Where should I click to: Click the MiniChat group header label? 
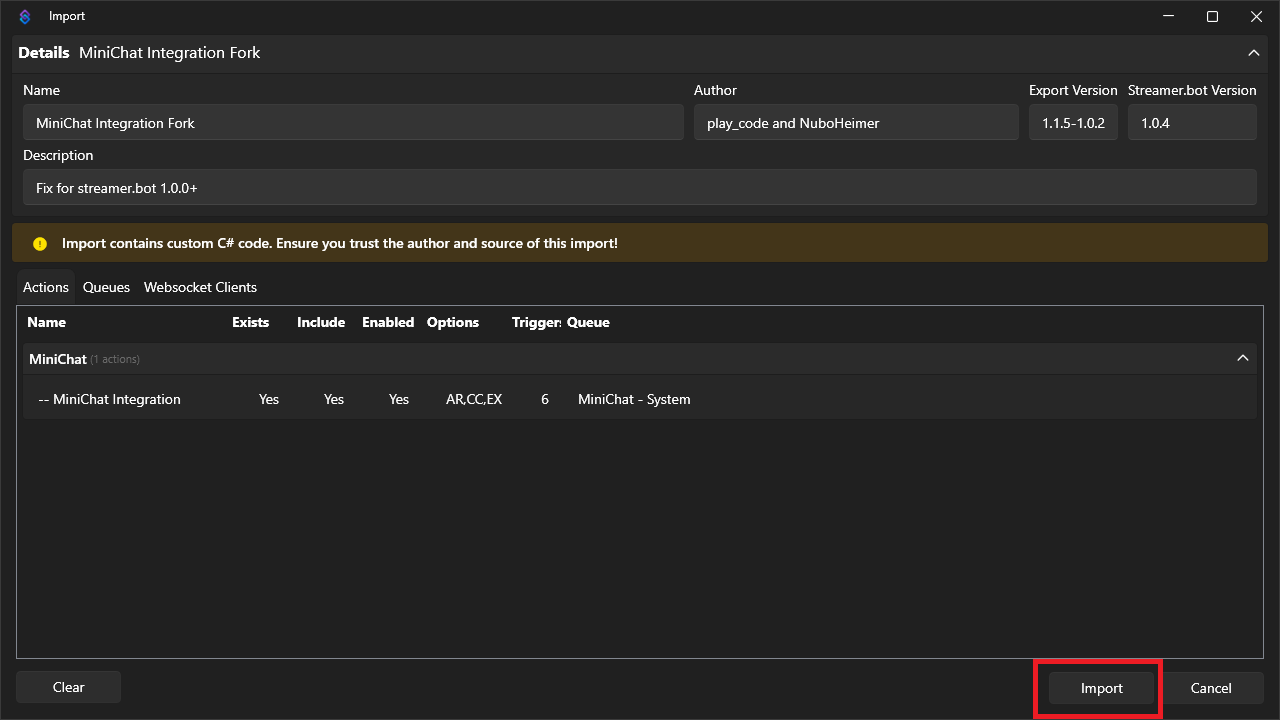tap(58, 358)
